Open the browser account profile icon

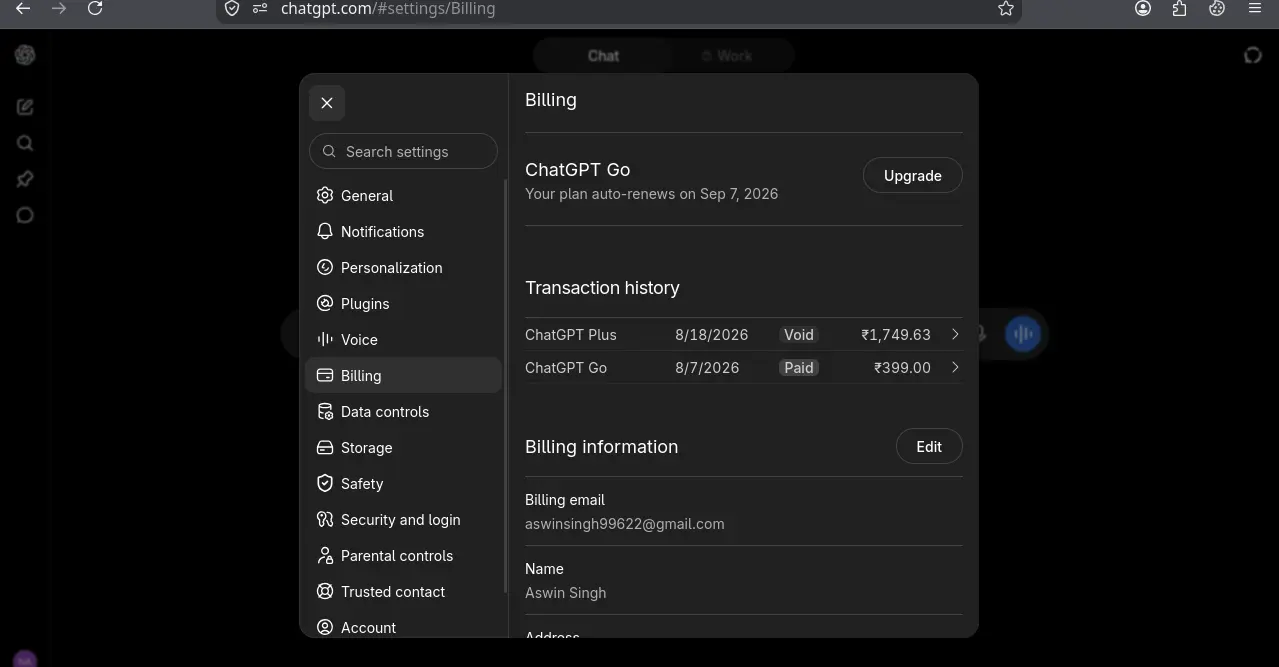(x=1143, y=8)
